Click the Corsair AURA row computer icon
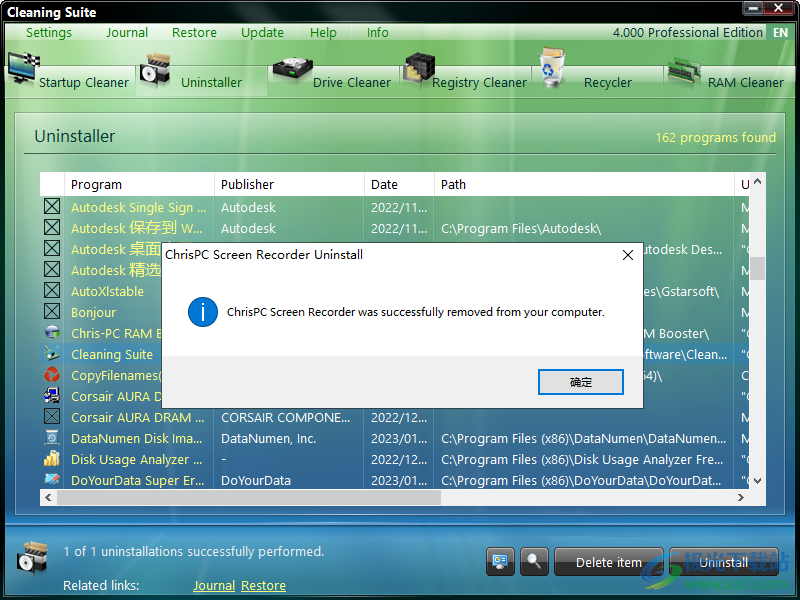This screenshot has height=600, width=800. [52, 396]
